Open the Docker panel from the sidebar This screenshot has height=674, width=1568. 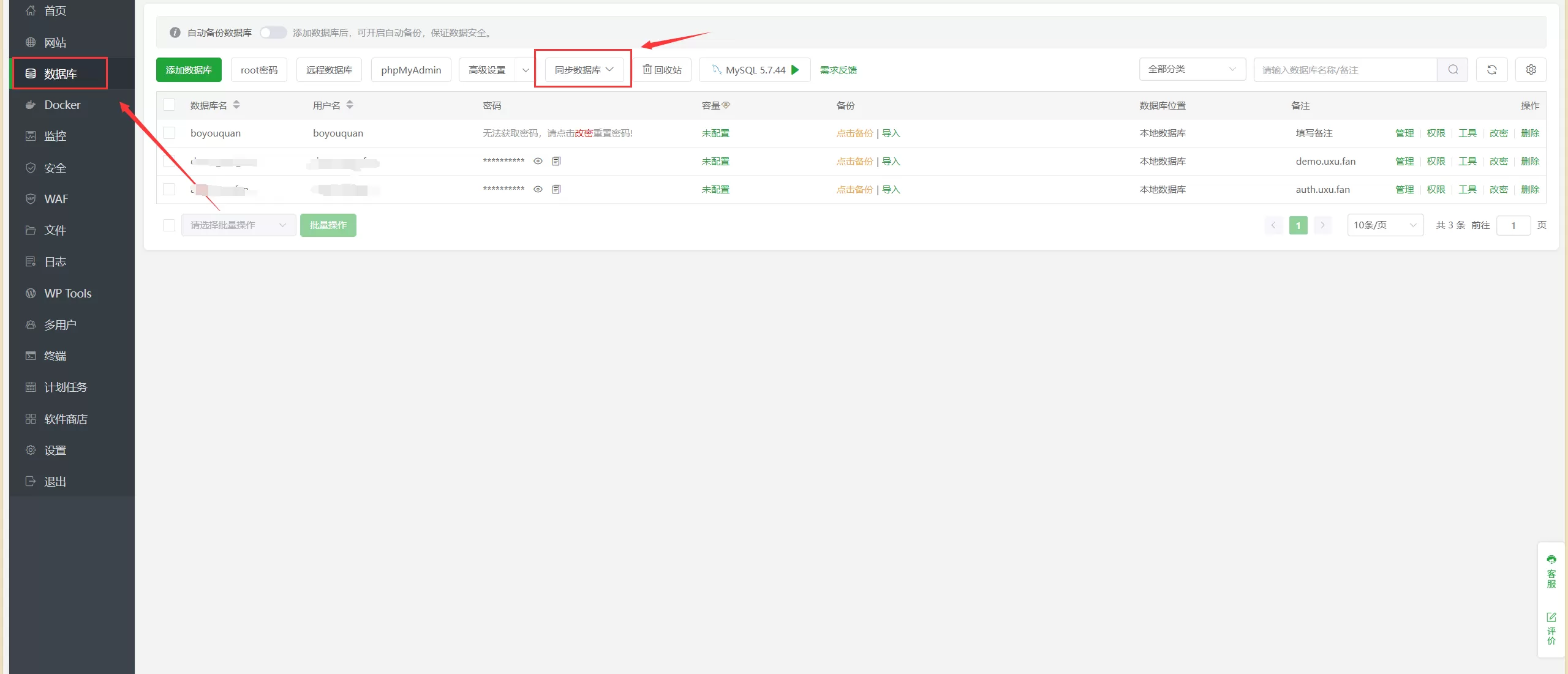[62, 105]
